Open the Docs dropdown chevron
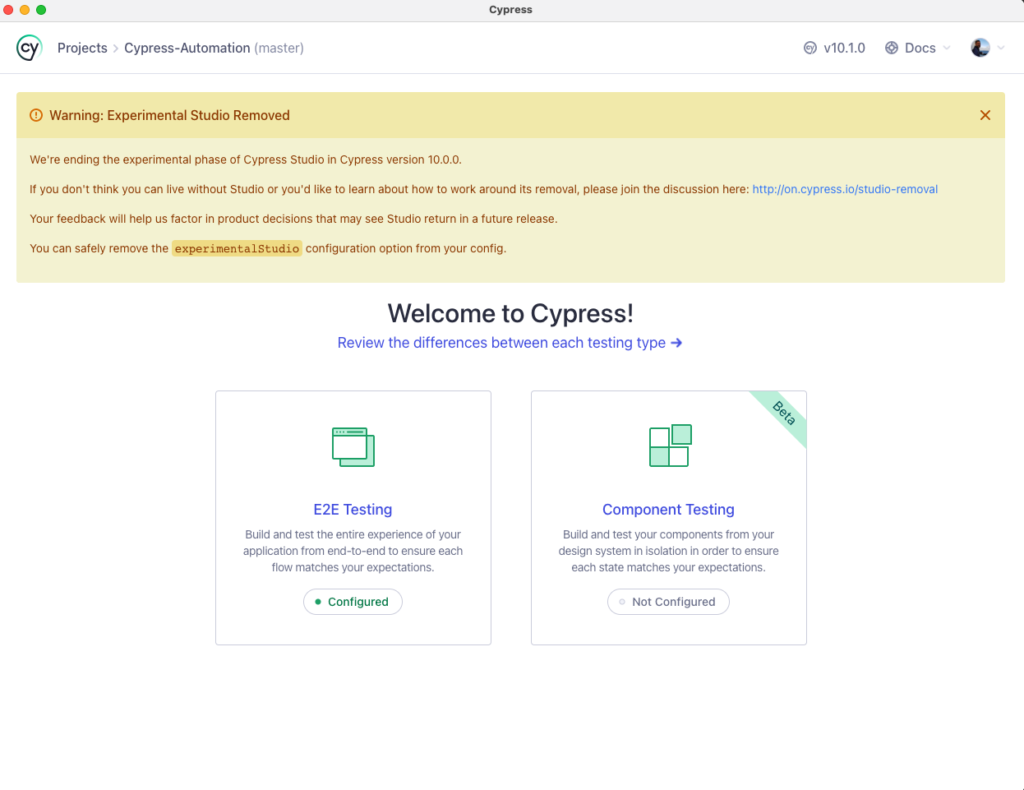Viewport: 1024px width, 790px height. coord(946,47)
